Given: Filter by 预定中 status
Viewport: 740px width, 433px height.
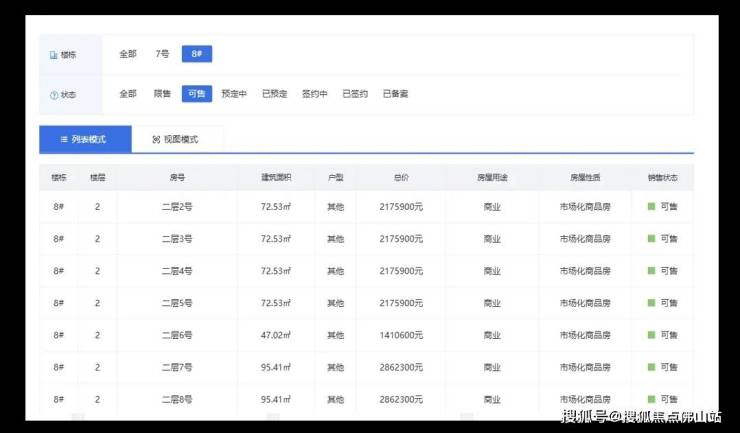Looking at the screenshot, I should [234, 94].
